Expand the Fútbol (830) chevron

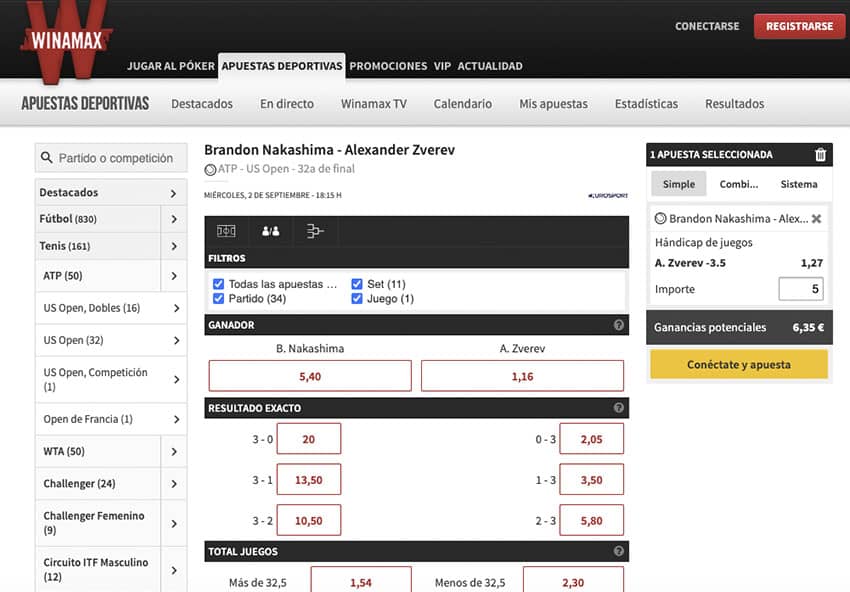pos(174,219)
